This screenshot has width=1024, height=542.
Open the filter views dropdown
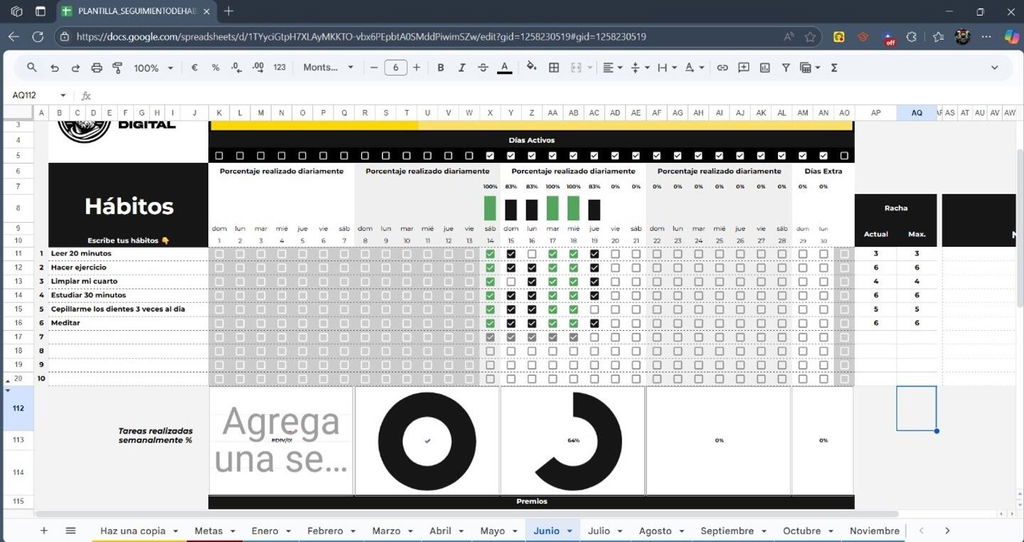[x=810, y=67]
